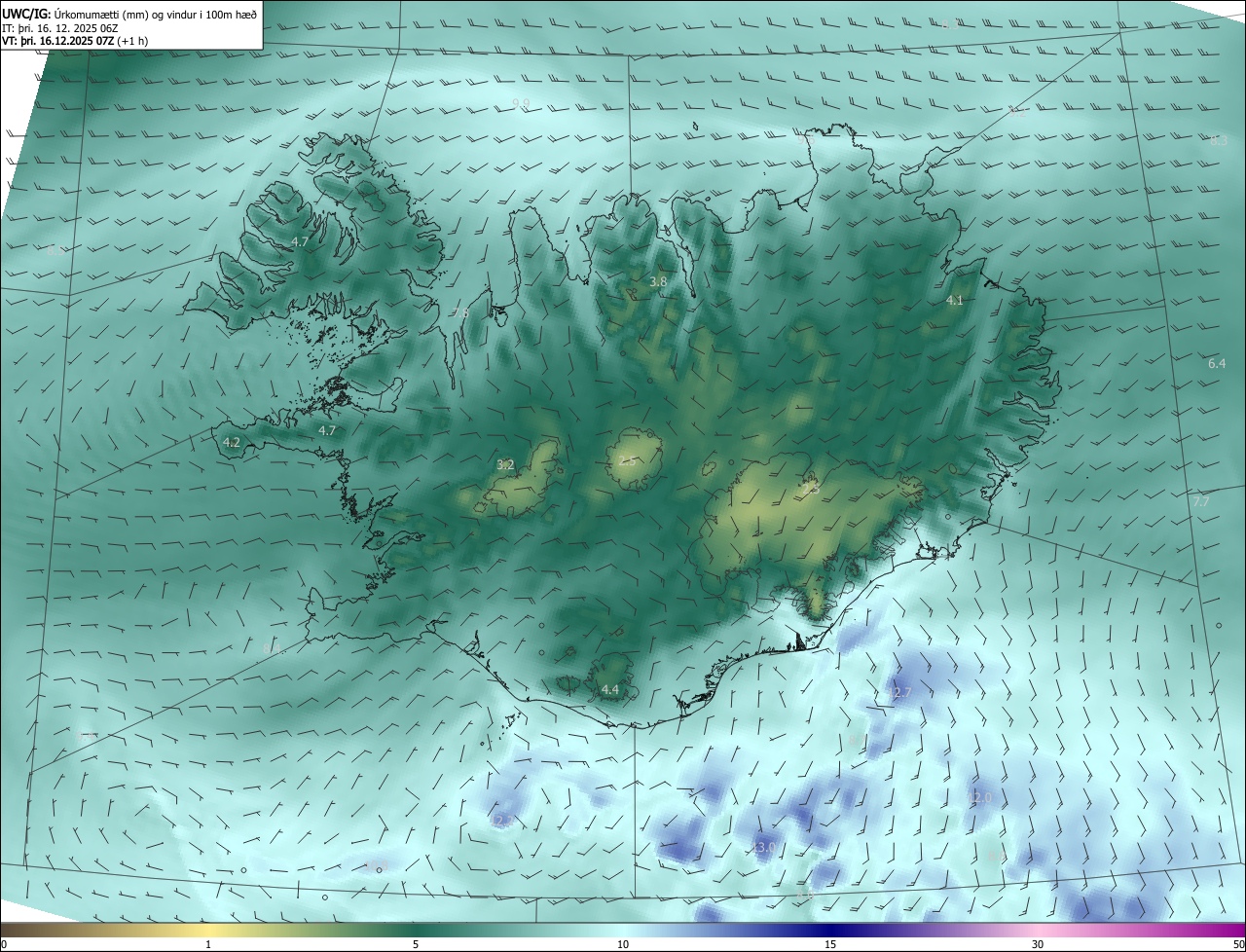Screen dimensions: 1246x952
Task: Click the 4.1 value in northeast Iceland
Action: (x=955, y=301)
